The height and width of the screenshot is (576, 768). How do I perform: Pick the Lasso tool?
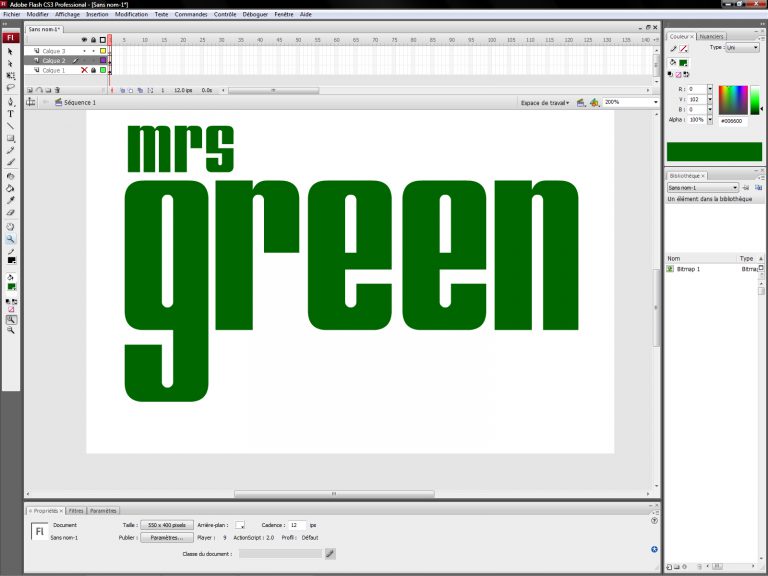[11, 88]
